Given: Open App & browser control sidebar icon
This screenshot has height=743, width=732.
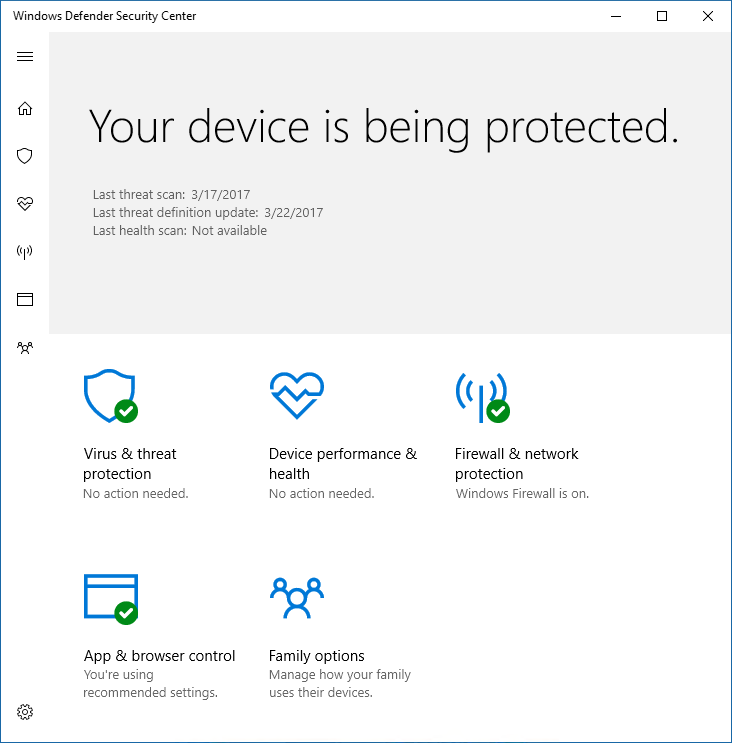Looking at the screenshot, I should (25, 299).
